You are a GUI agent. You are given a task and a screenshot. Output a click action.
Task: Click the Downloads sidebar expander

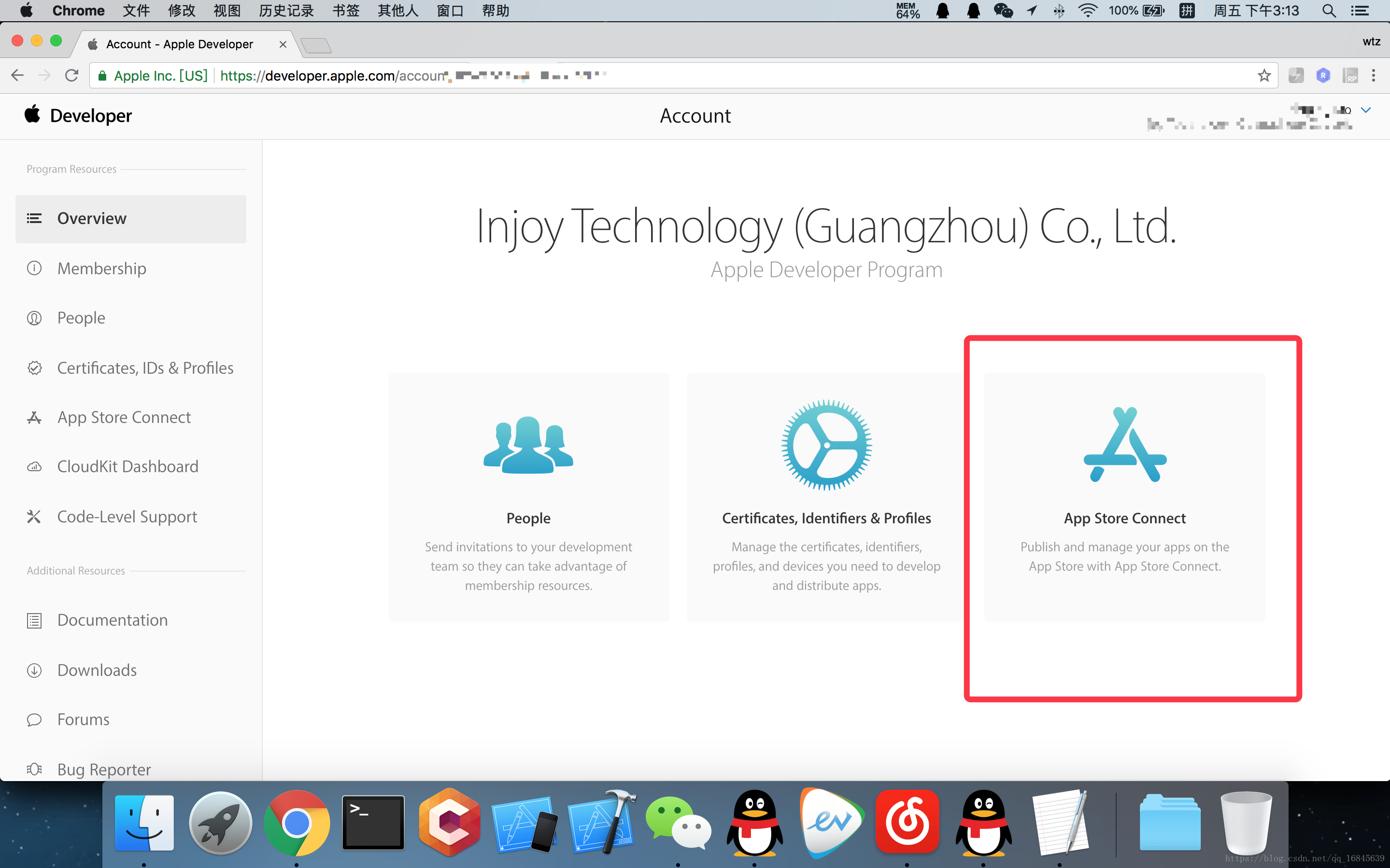(x=98, y=668)
